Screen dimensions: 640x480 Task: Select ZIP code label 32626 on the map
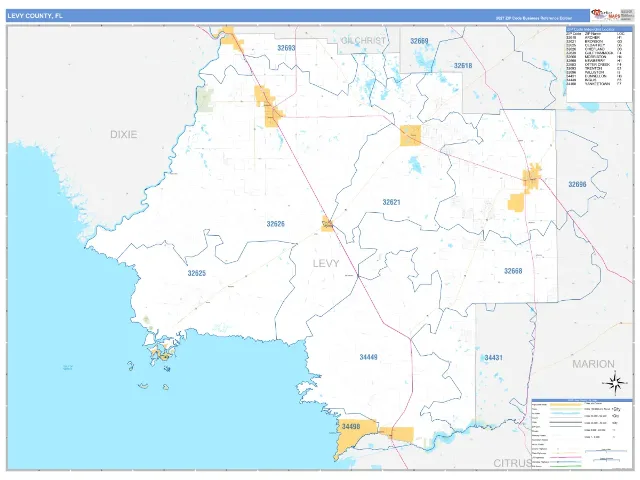point(276,224)
